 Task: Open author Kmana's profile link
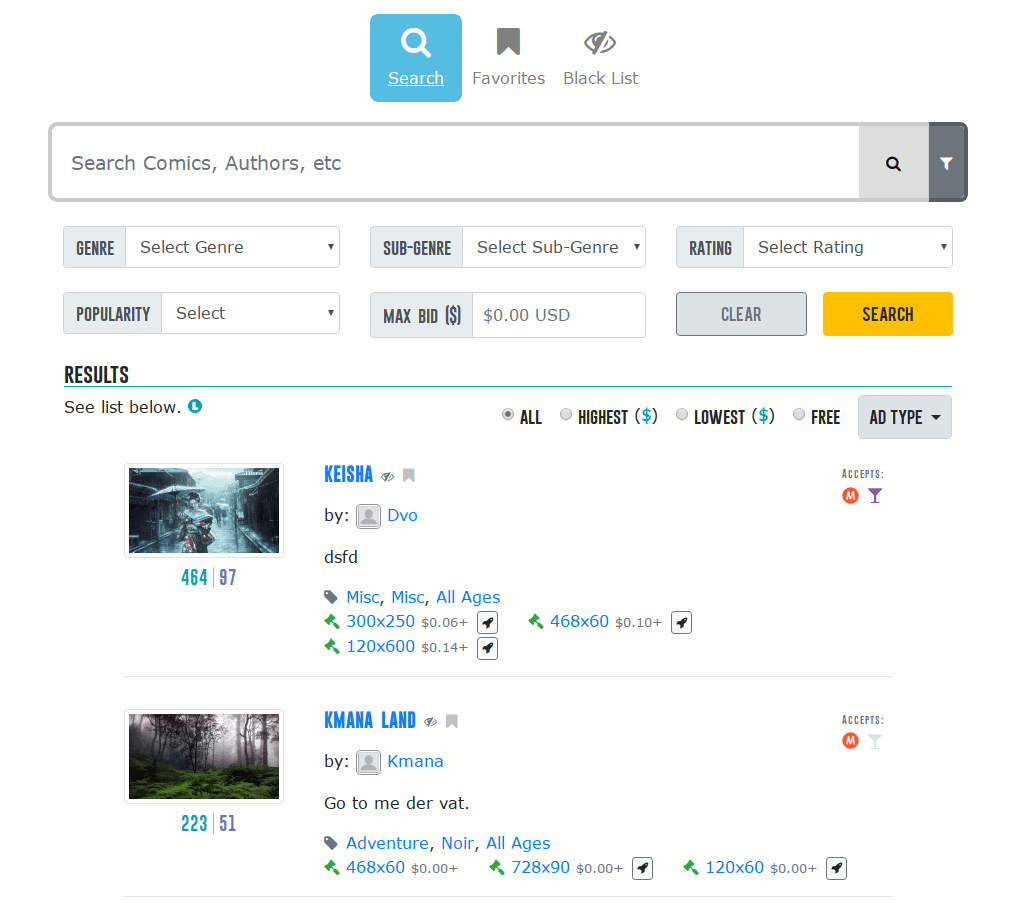pyautogui.click(x=415, y=761)
